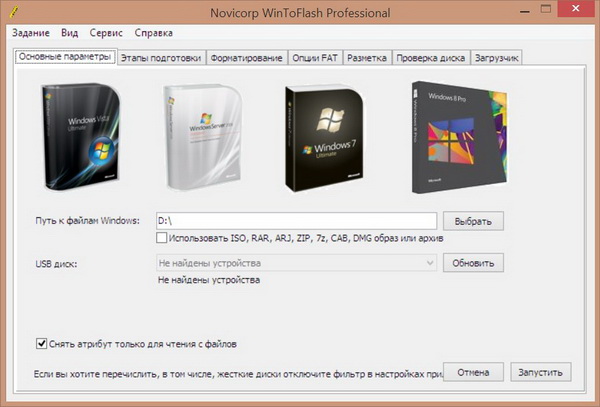Image resolution: width=600 pixels, height=407 pixels.
Task: Enable the ISO, RAR, ARJ archive checkbox
Action: point(162,239)
